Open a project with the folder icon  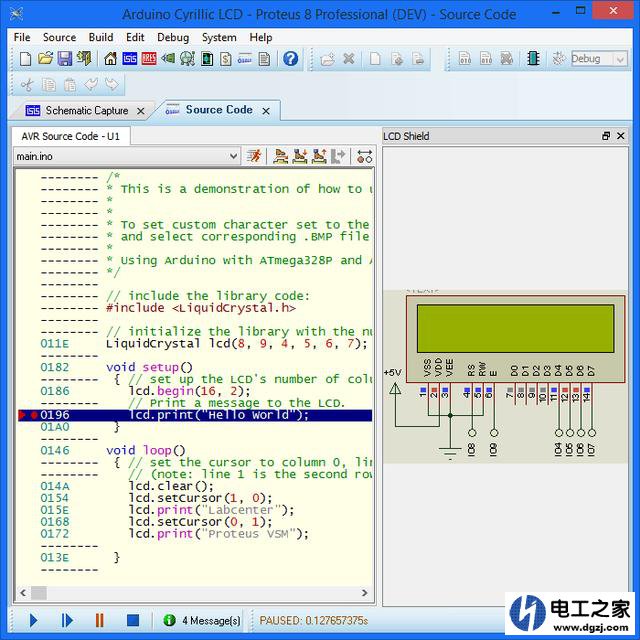click(45, 59)
